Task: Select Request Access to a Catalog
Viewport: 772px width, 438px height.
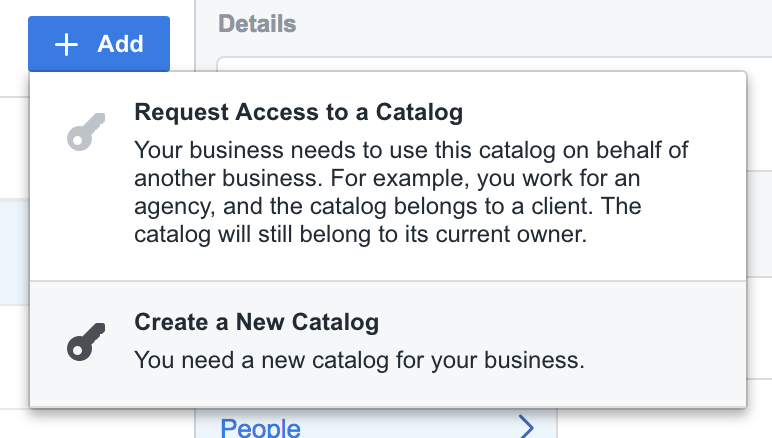Action: click(x=387, y=176)
